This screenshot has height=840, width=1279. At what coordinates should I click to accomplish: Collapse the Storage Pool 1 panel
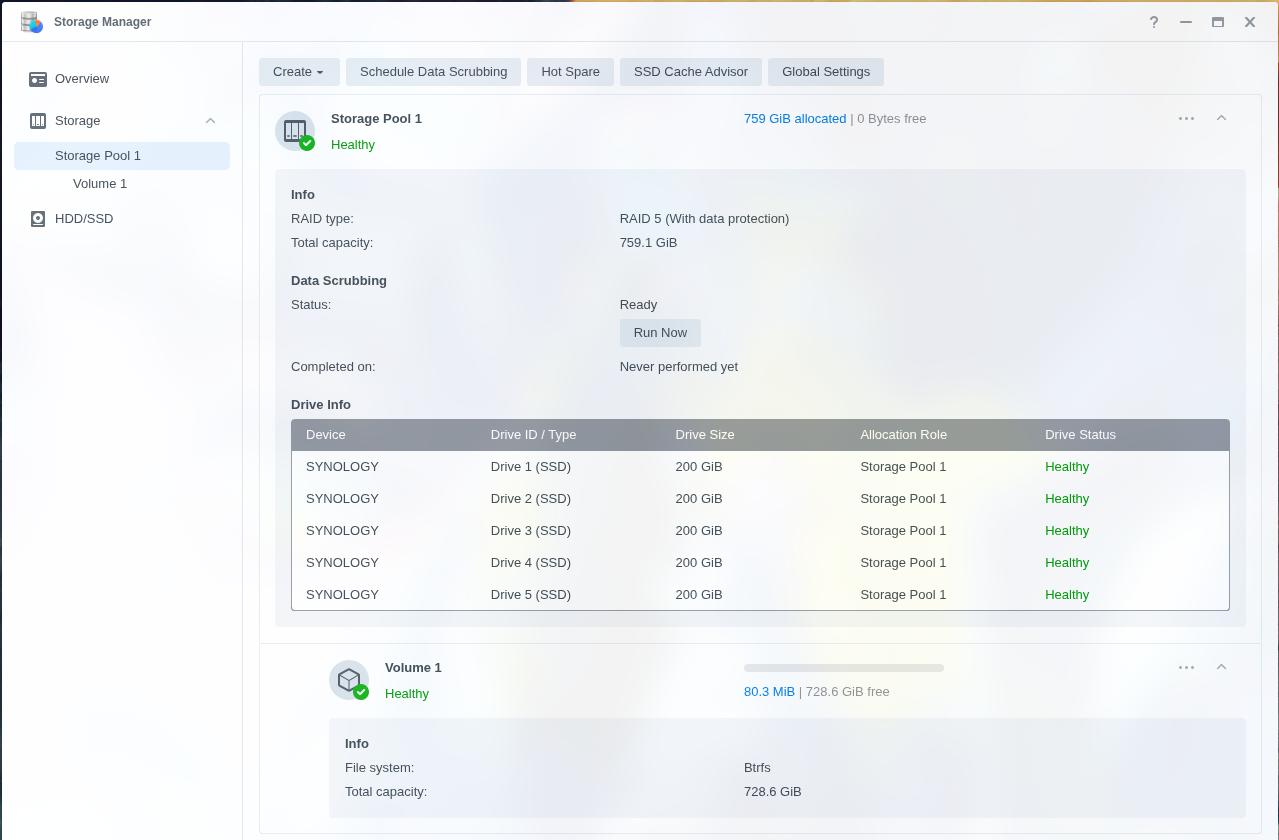(x=1221, y=118)
